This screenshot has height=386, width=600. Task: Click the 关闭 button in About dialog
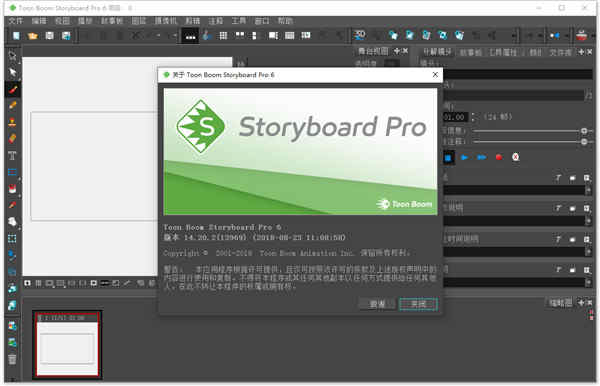[x=418, y=304]
